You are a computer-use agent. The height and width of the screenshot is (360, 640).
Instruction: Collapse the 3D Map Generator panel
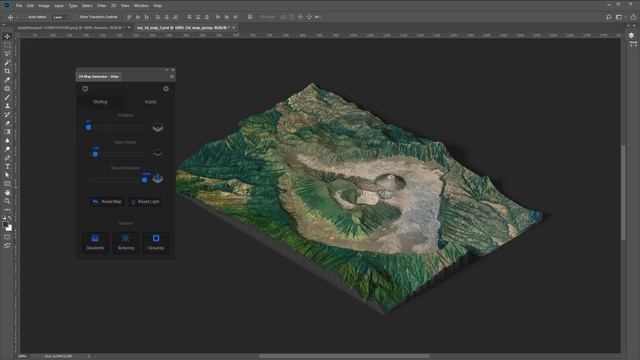(167, 70)
